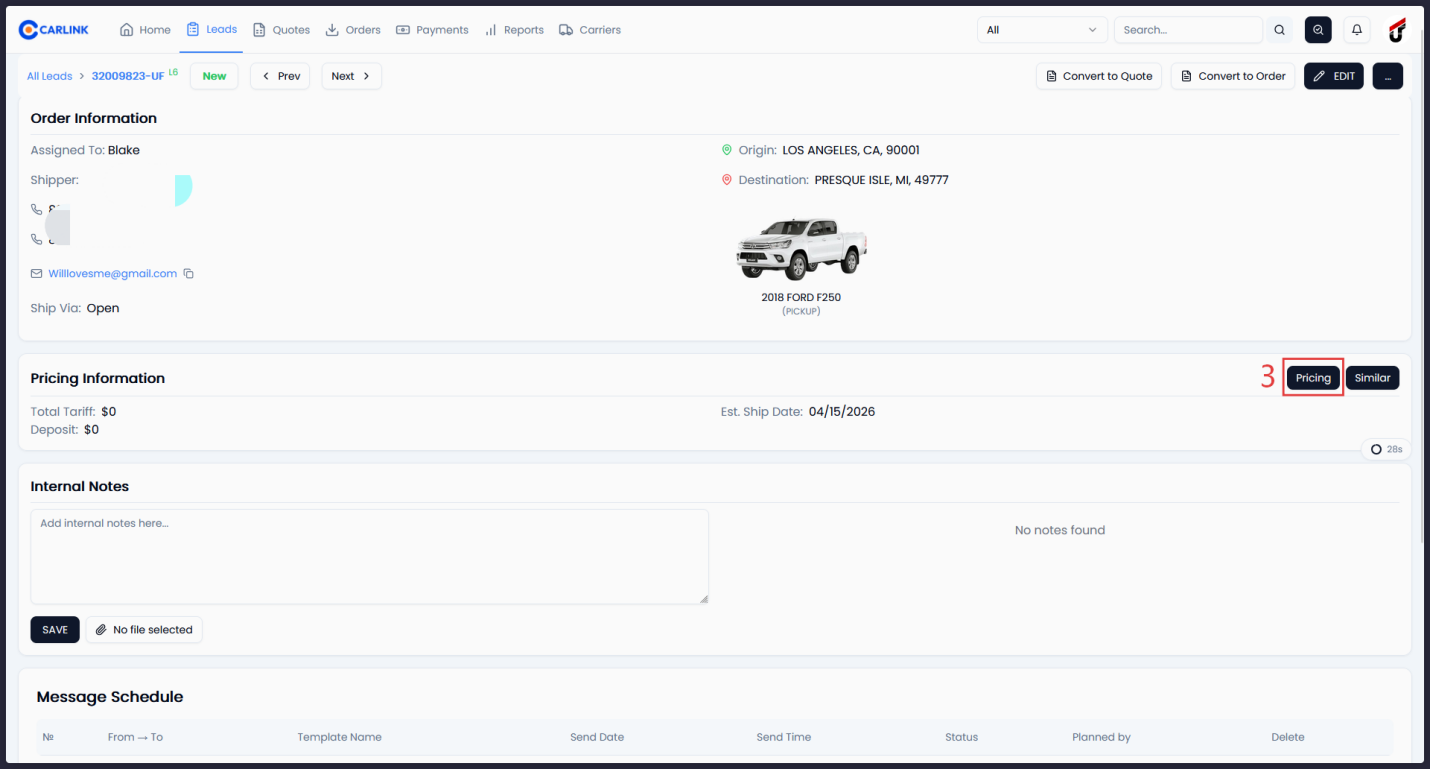This screenshot has height=769, width=1430.
Task: Open notifications via bell icon
Action: [x=1356, y=30]
